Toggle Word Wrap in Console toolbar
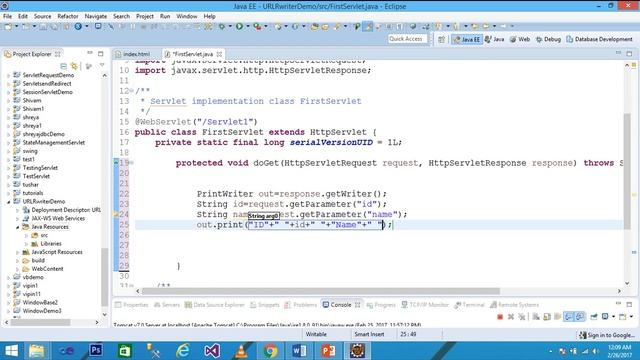 (x=558, y=317)
